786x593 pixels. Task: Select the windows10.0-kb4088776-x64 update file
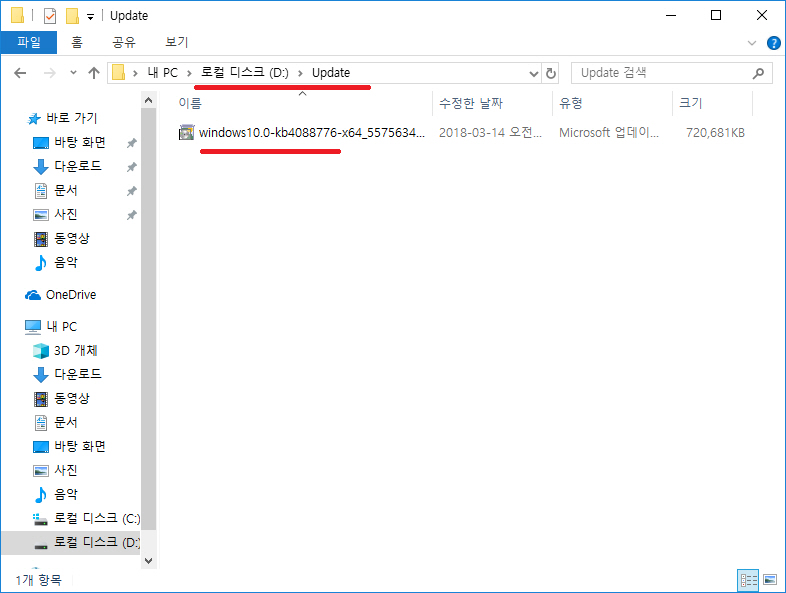pyautogui.click(x=311, y=133)
